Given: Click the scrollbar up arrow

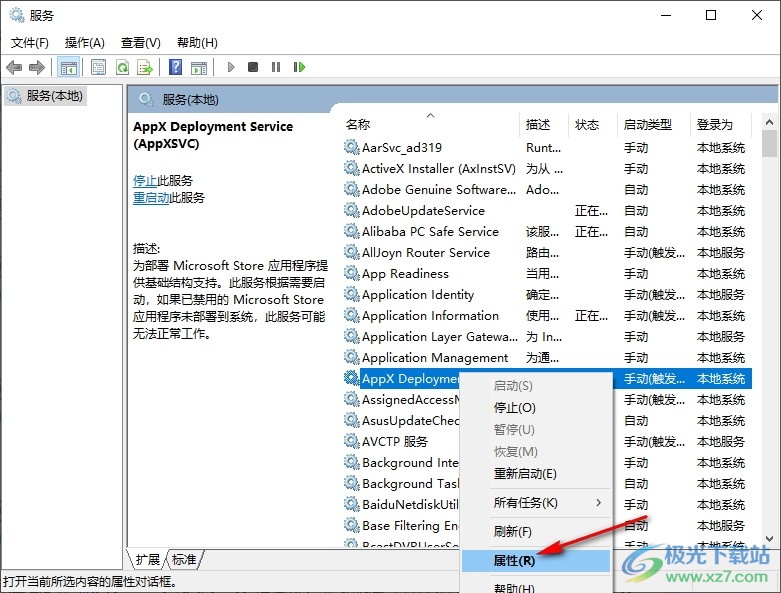Looking at the screenshot, I should pyautogui.click(x=769, y=121).
